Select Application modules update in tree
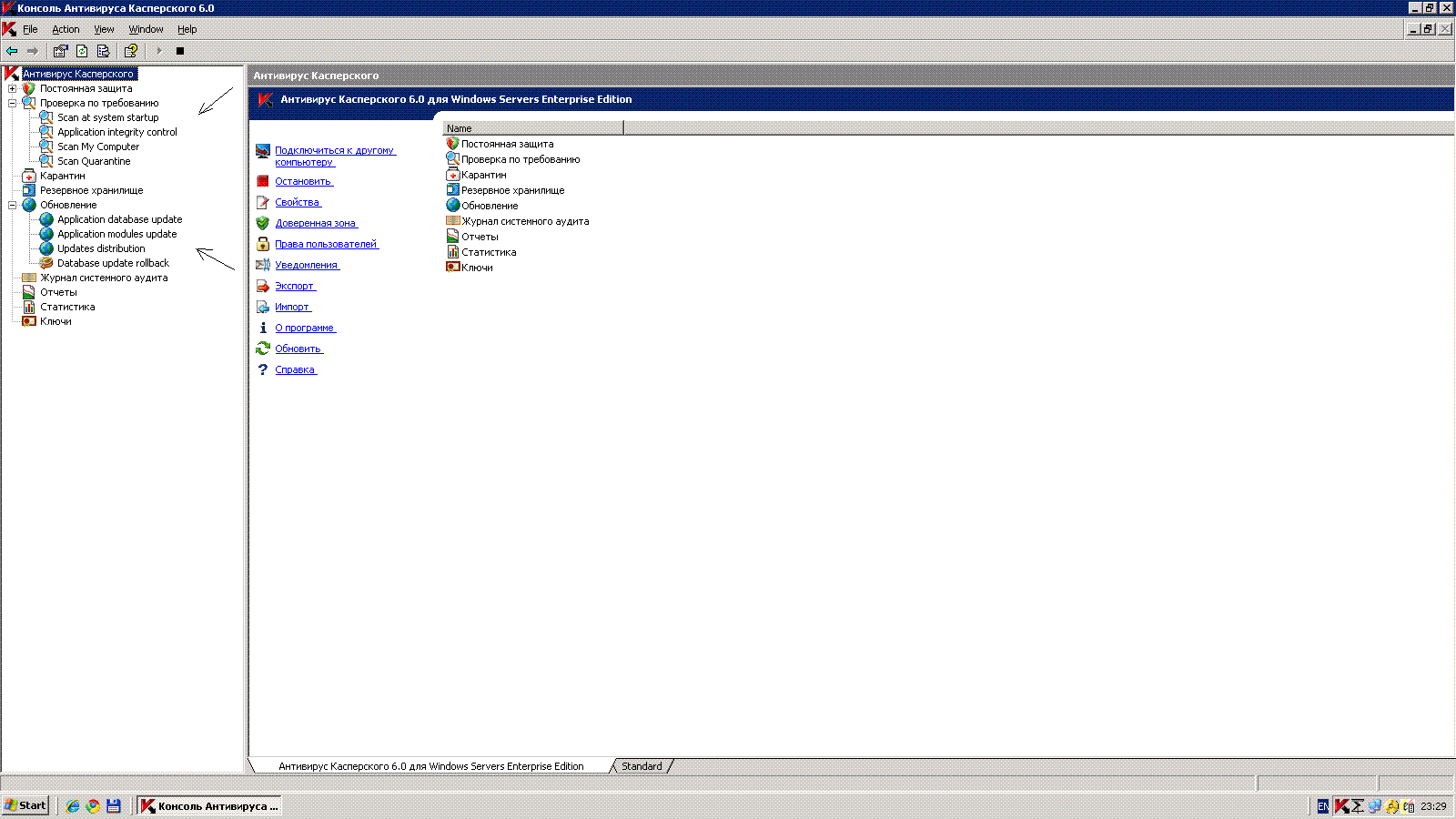Image resolution: width=1456 pixels, height=819 pixels. pyautogui.click(x=117, y=234)
